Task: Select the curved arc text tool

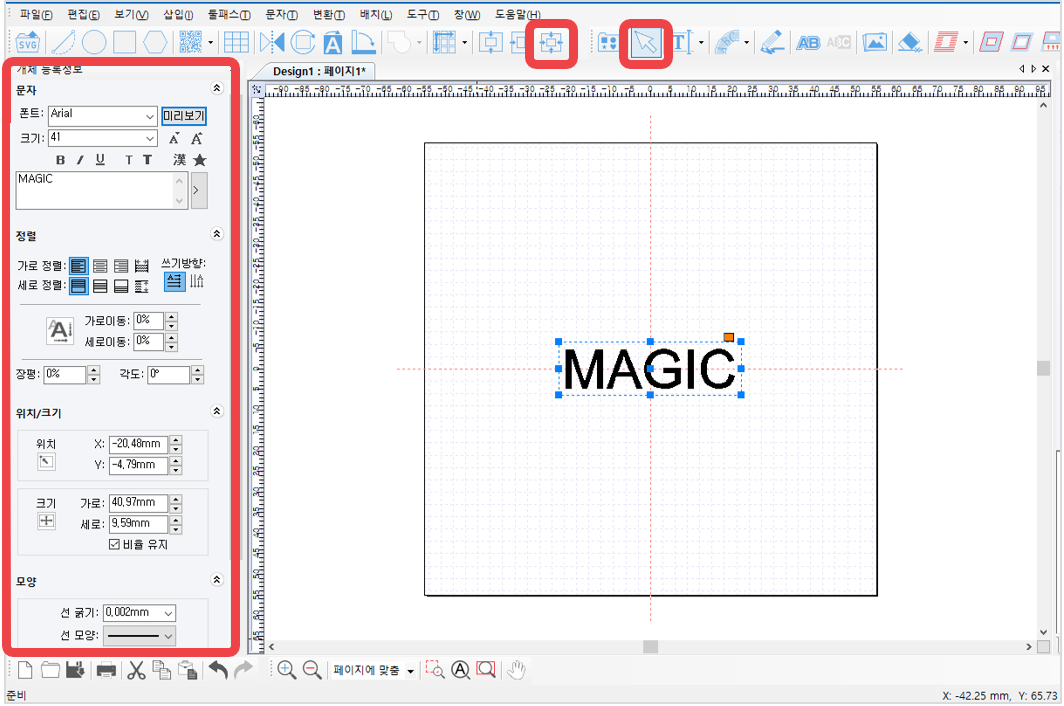Action: 728,42
